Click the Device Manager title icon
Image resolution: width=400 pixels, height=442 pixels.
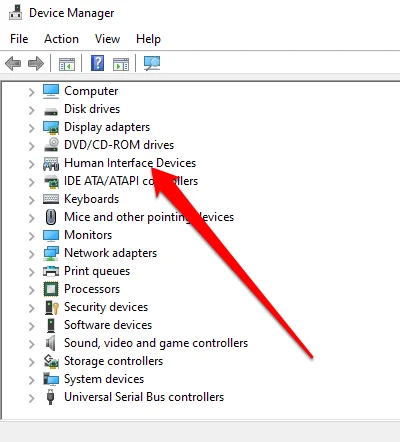15,13
